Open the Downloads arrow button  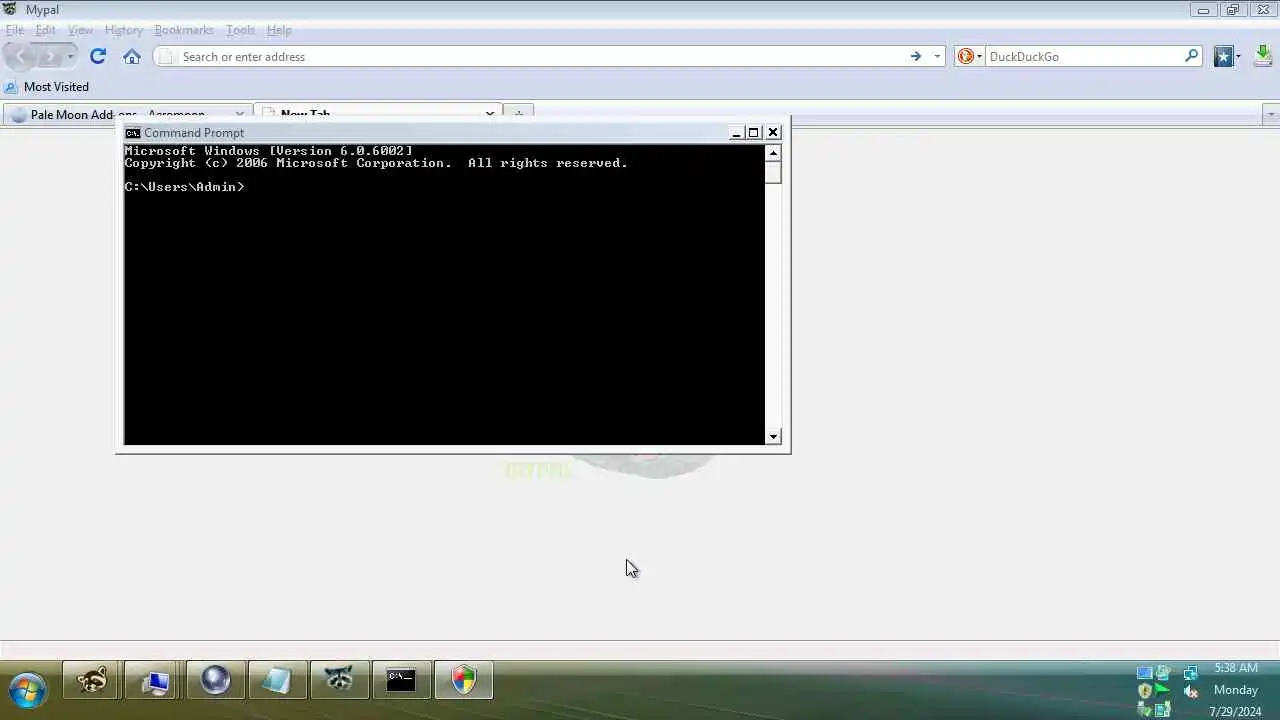click(1263, 56)
